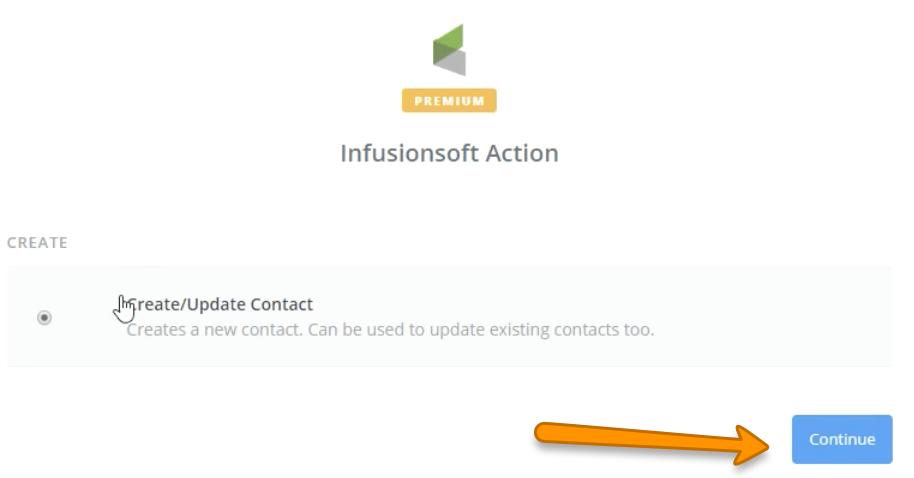Click the green upper part of Infusionsoft logo
Viewport: 914px width, 478px height.
click(x=448, y=38)
